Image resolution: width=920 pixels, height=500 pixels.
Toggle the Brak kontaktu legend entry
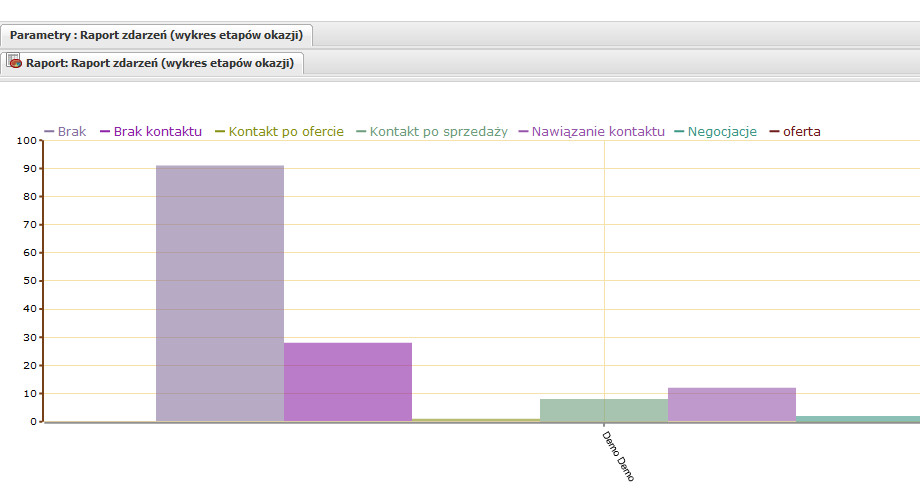151,131
